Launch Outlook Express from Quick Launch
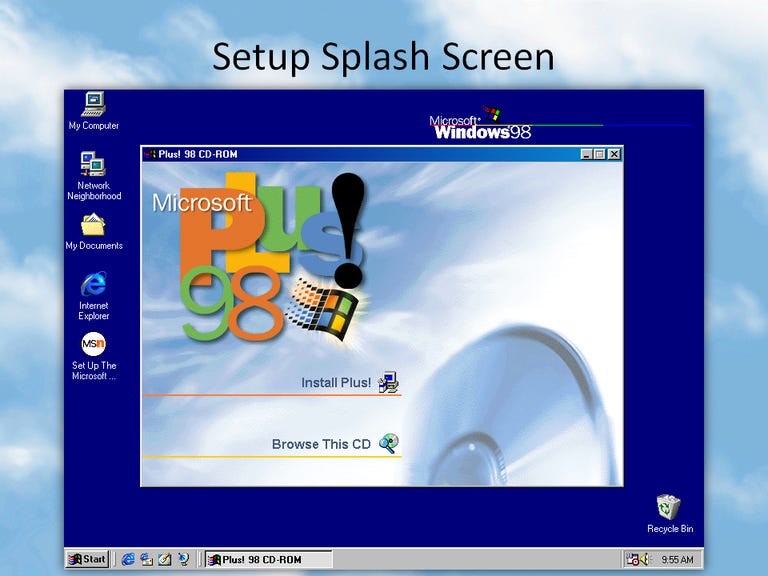This screenshot has height=576, width=768. 146,559
